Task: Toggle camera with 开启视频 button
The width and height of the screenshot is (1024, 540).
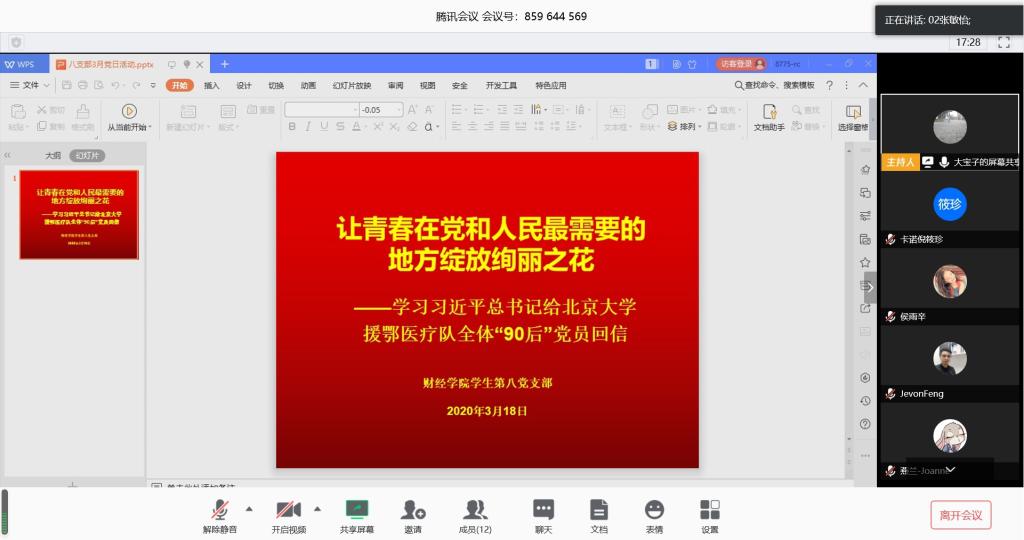Action: 288,516
